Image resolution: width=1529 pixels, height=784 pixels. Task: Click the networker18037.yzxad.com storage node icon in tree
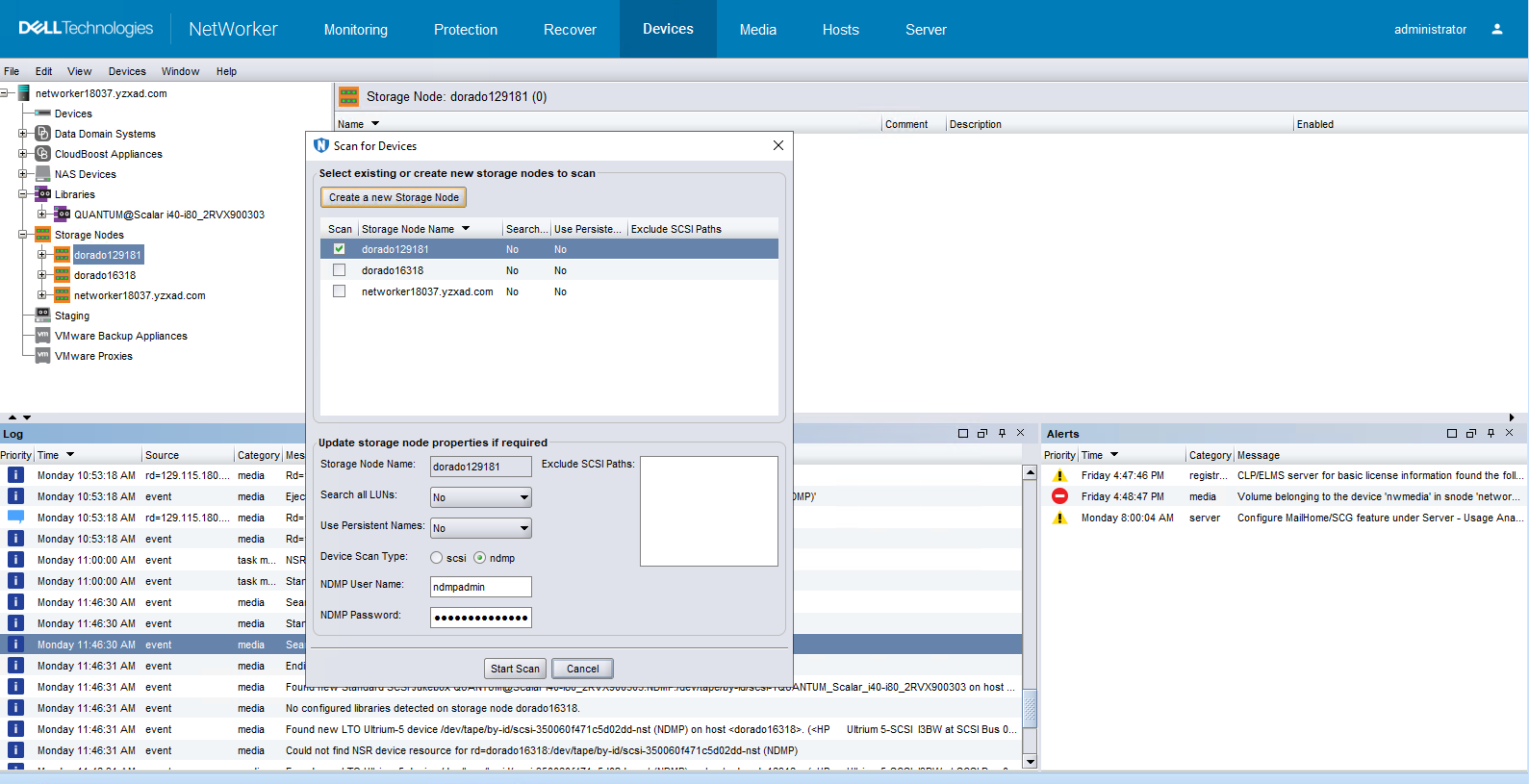click(62, 295)
